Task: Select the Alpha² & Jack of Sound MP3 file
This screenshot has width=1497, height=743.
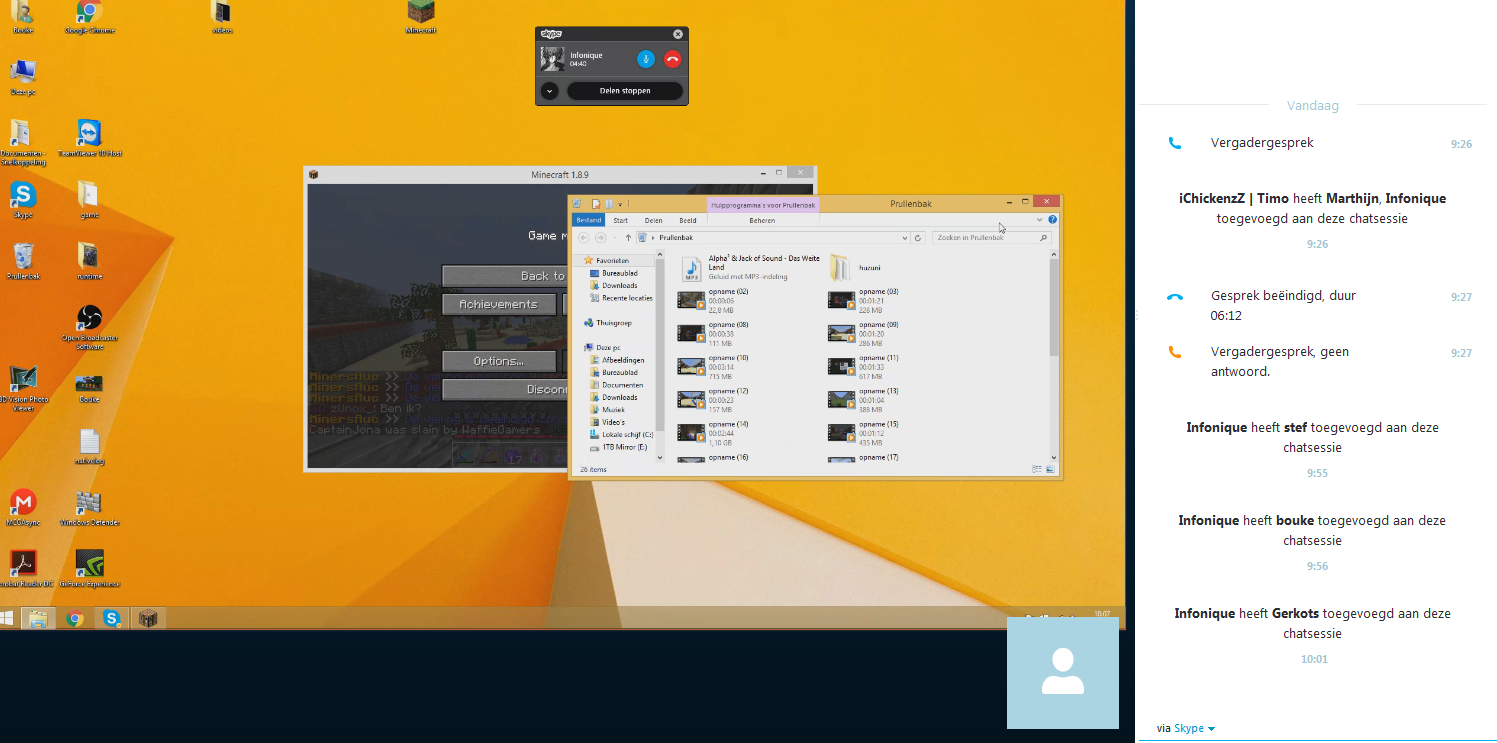Action: (x=750, y=268)
